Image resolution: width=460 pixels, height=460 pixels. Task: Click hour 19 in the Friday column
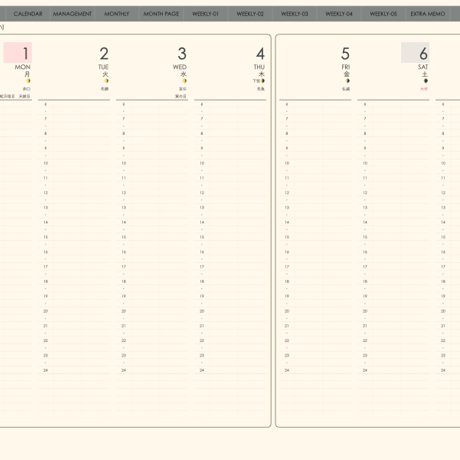tap(287, 296)
